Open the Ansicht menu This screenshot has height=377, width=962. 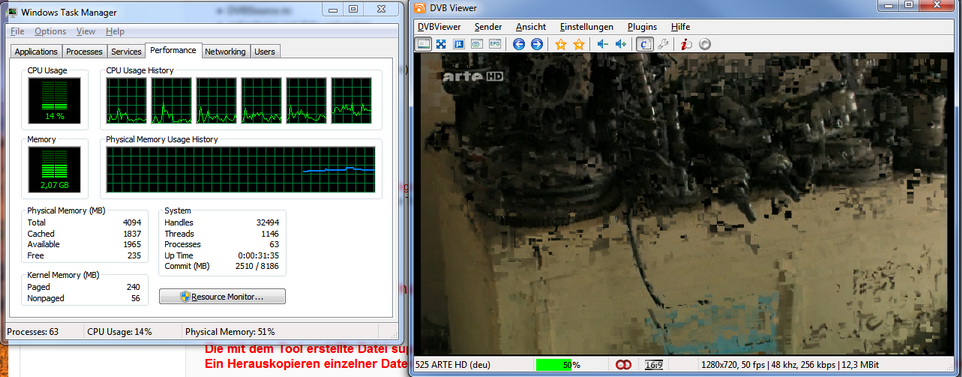coord(531,27)
